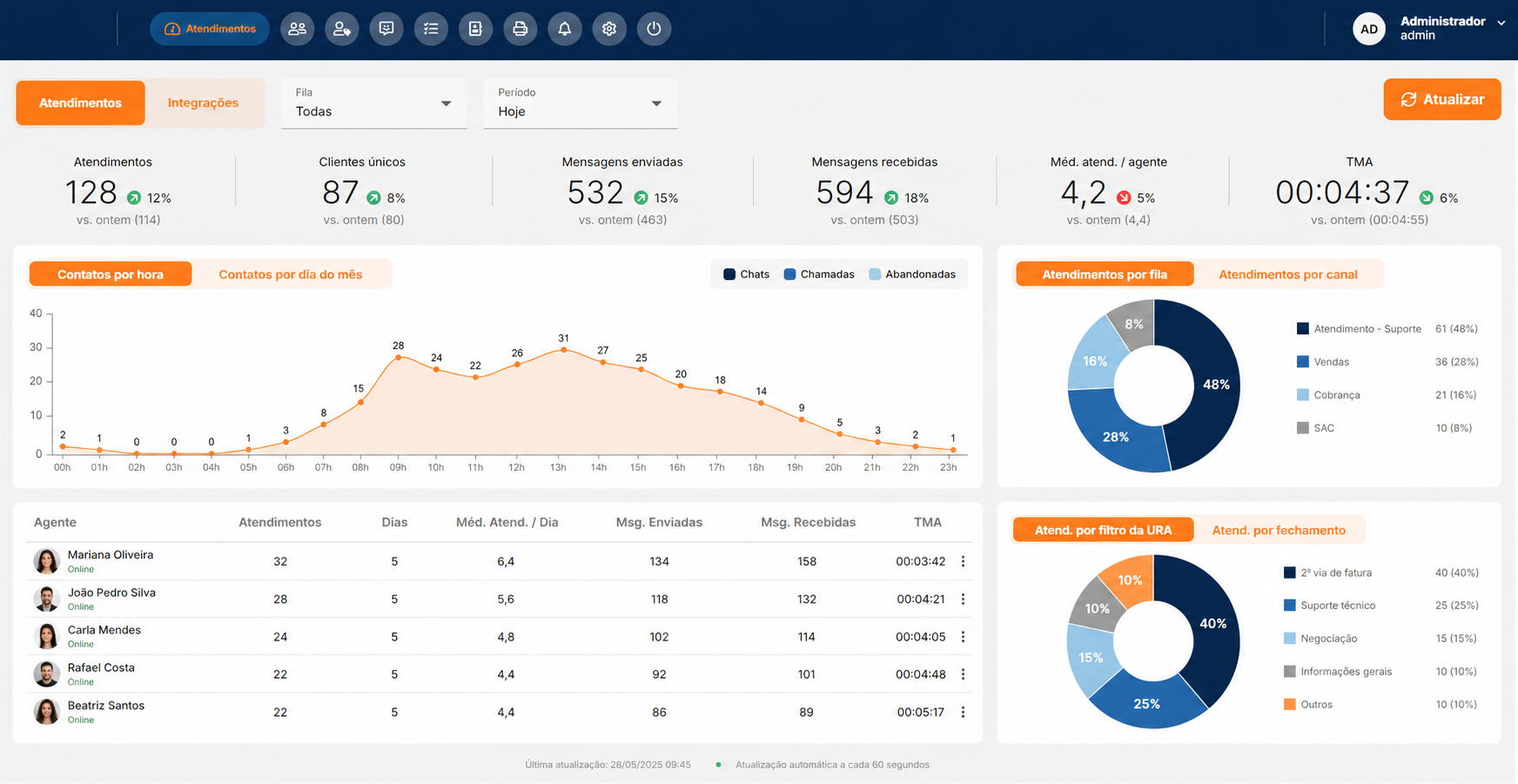This screenshot has height=784, width=1518.
Task: Click TMA 6% trend icon
Action: (x=1427, y=198)
